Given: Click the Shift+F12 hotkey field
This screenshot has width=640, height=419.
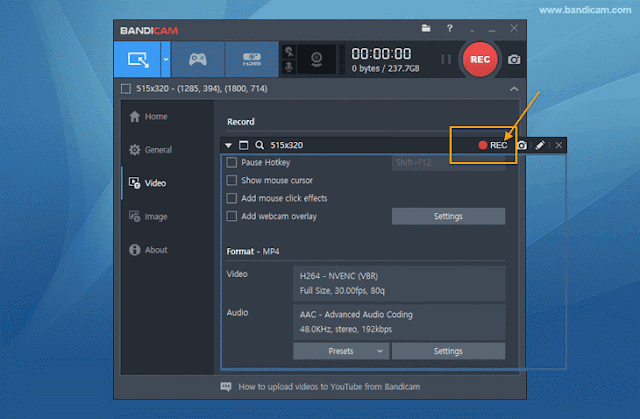Looking at the screenshot, I should click(x=448, y=162).
